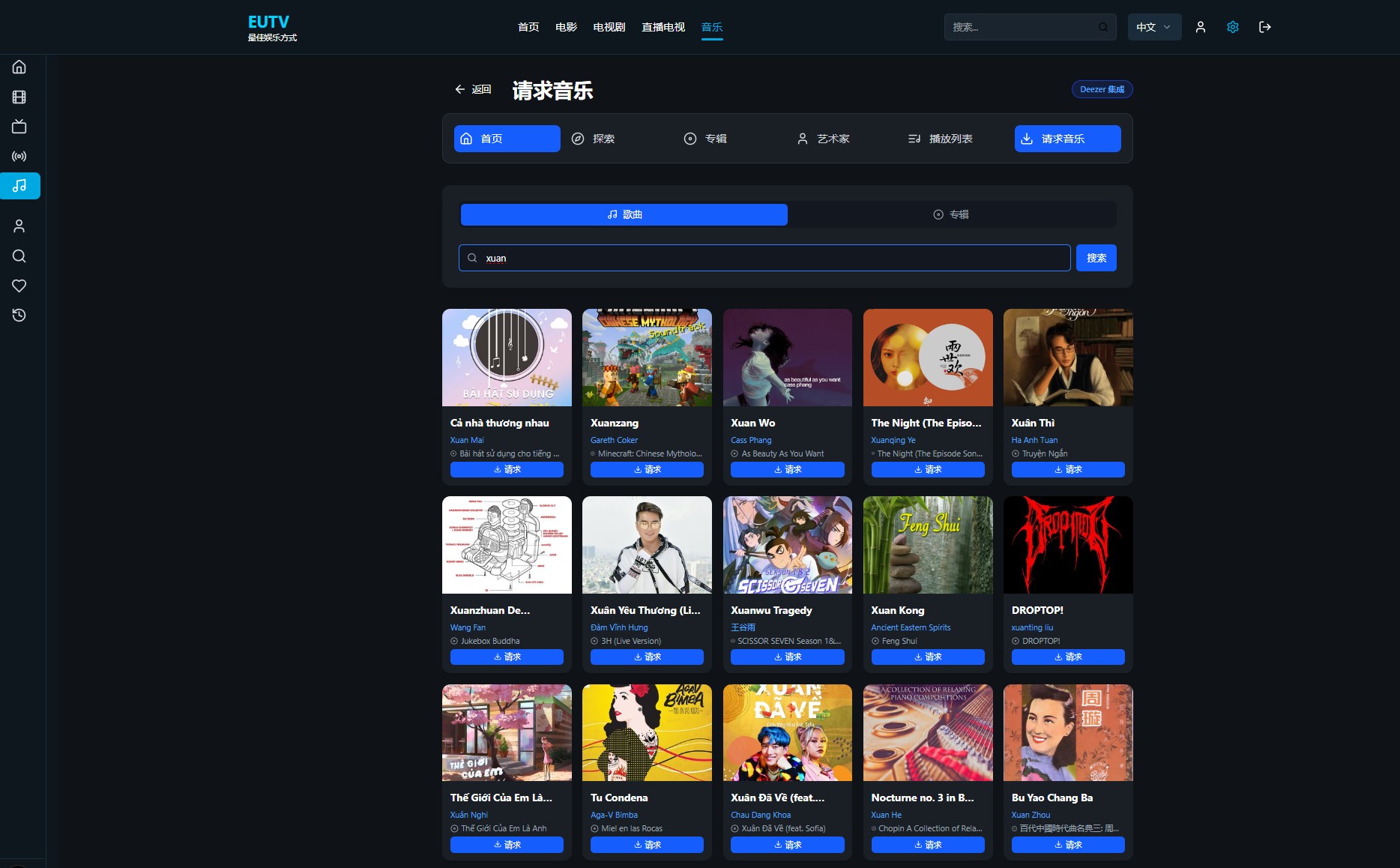Go to 音乐 in top navigation
1400x868 pixels.
pos(712,27)
